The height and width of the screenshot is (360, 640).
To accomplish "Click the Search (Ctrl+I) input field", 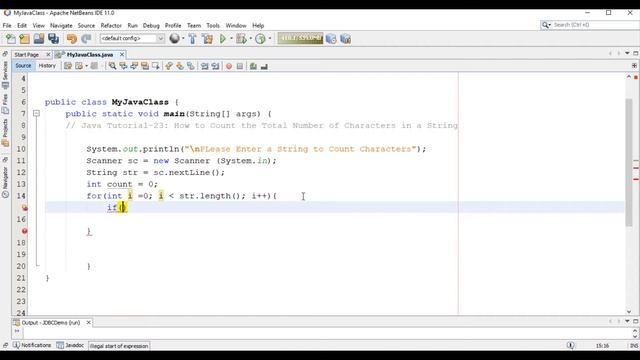I will click(595, 25).
